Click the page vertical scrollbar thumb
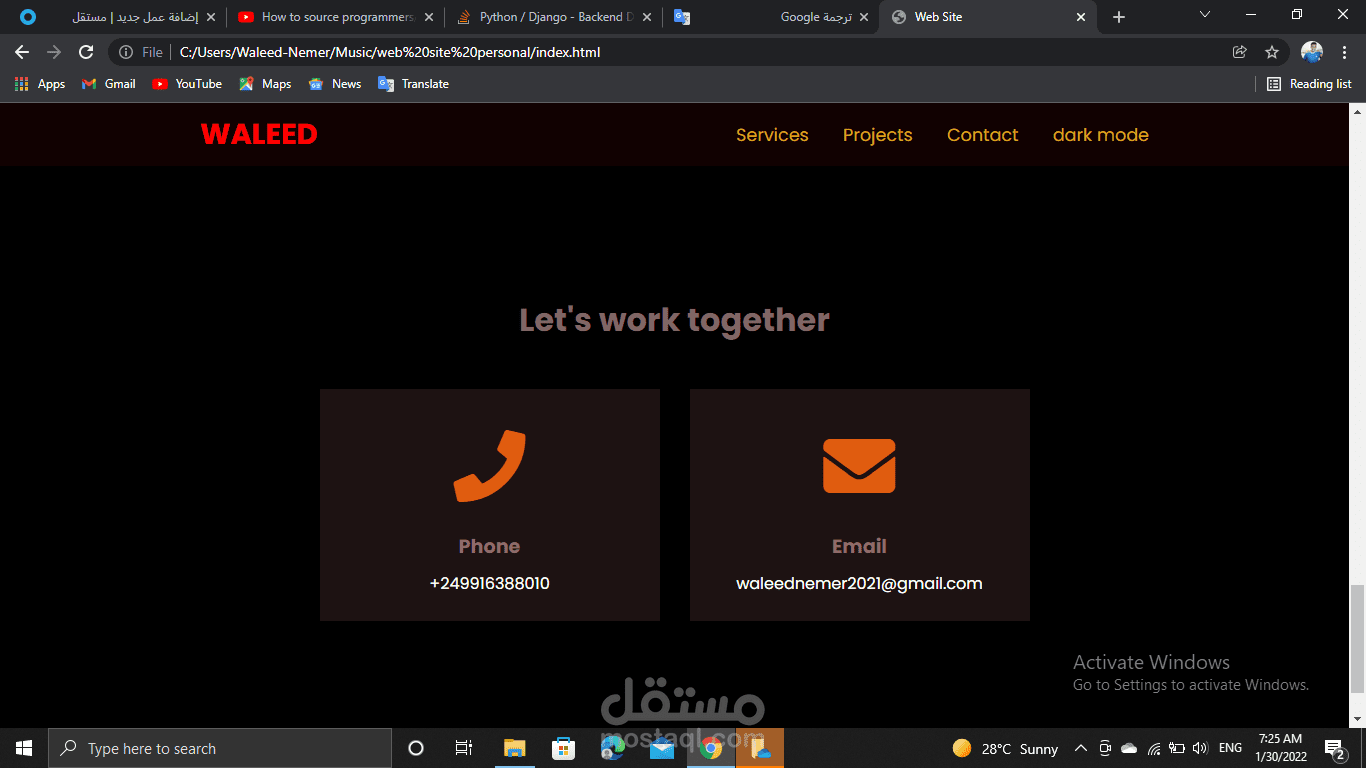The width and height of the screenshot is (1366, 768). 1357,639
